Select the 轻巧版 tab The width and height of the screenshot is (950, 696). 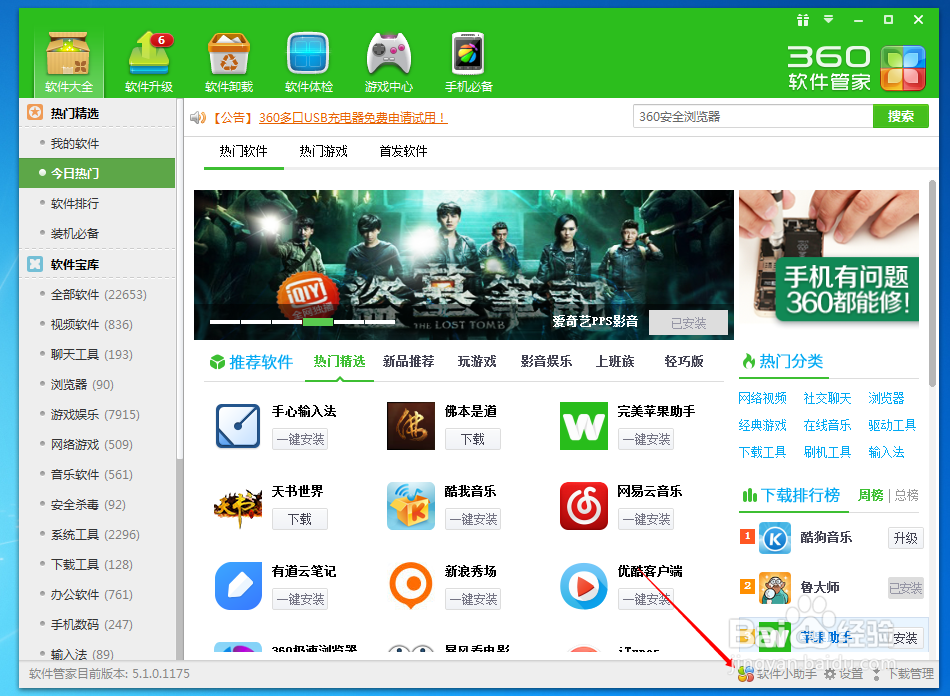pyautogui.click(x=684, y=362)
